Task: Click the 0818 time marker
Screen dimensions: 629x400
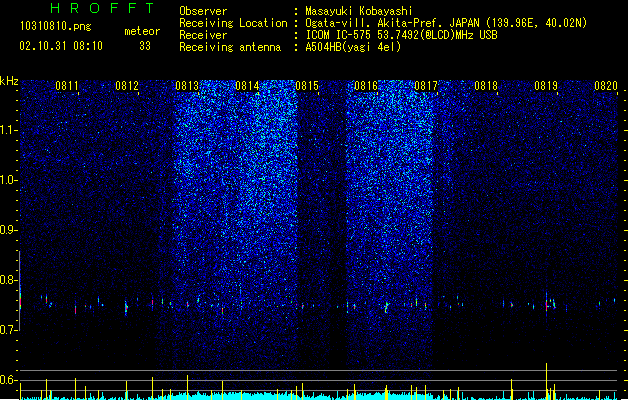Action: [x=486, y=86]
